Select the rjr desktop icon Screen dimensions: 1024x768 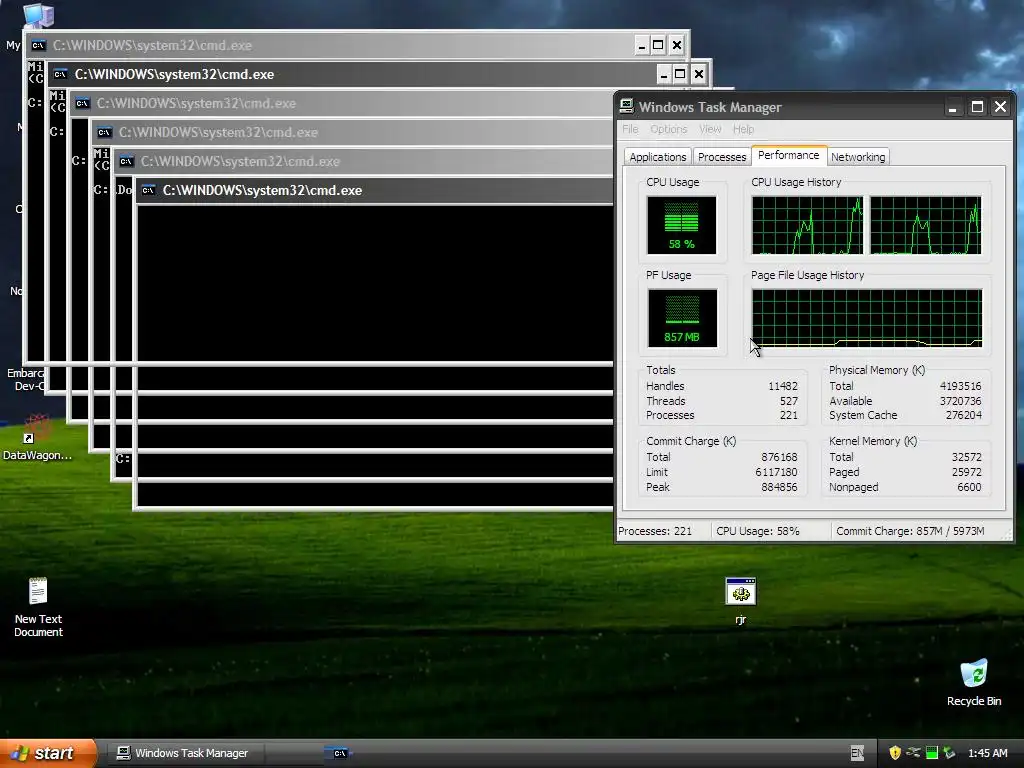pos(741,601)
